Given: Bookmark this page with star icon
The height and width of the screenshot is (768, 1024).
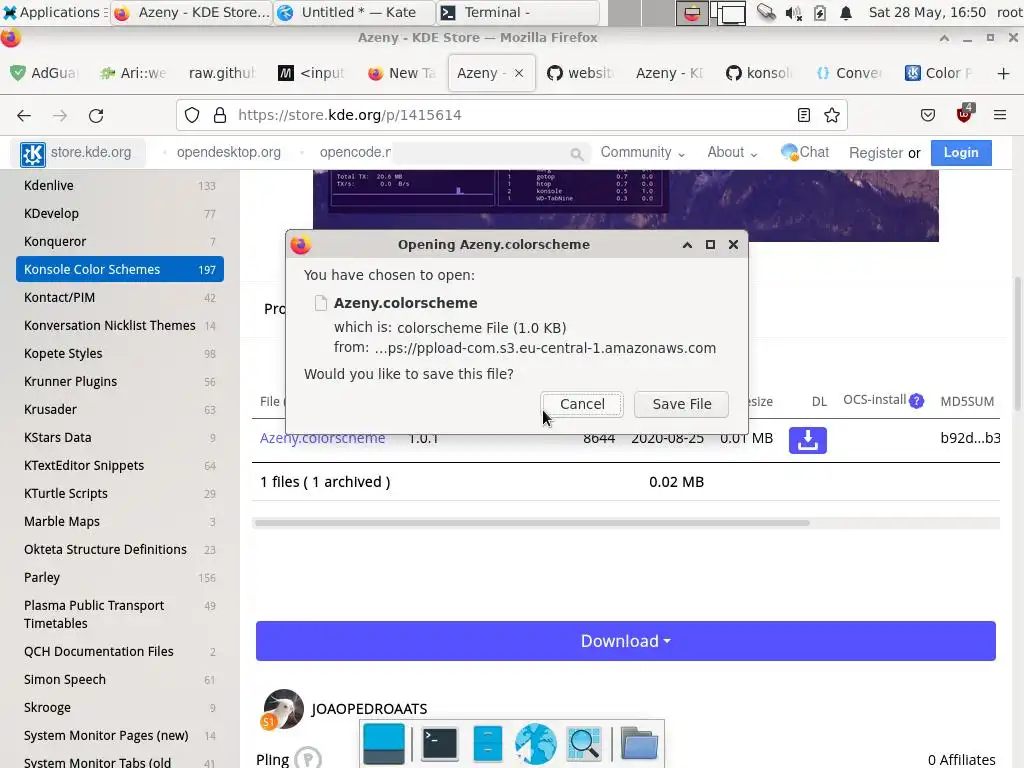Looking at the screenshot, I should [x=832, y=116].
